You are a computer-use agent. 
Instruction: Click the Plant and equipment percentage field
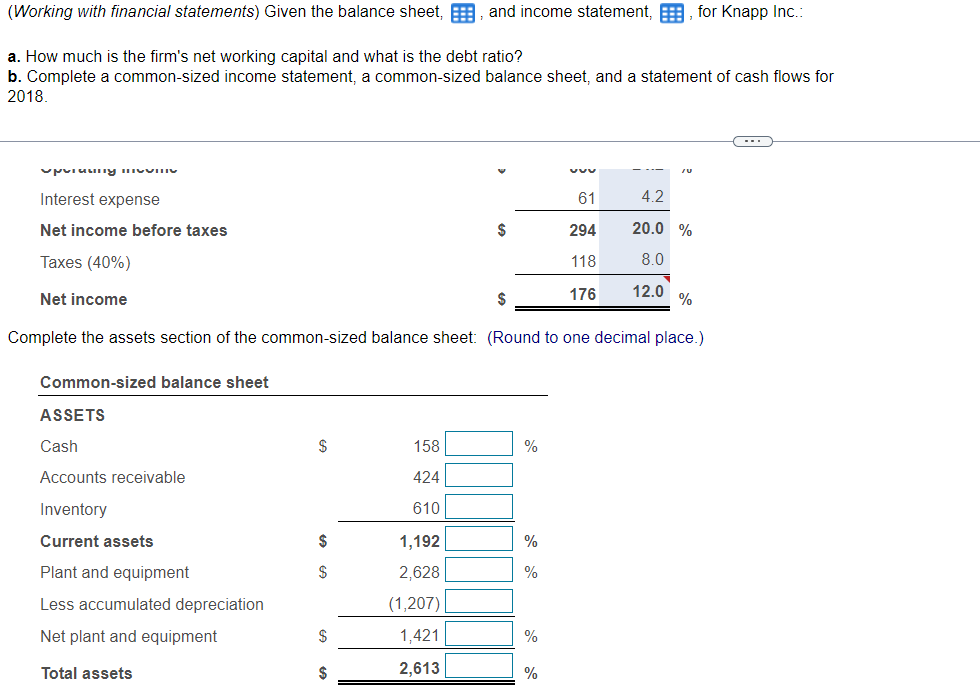click(479, 570)
